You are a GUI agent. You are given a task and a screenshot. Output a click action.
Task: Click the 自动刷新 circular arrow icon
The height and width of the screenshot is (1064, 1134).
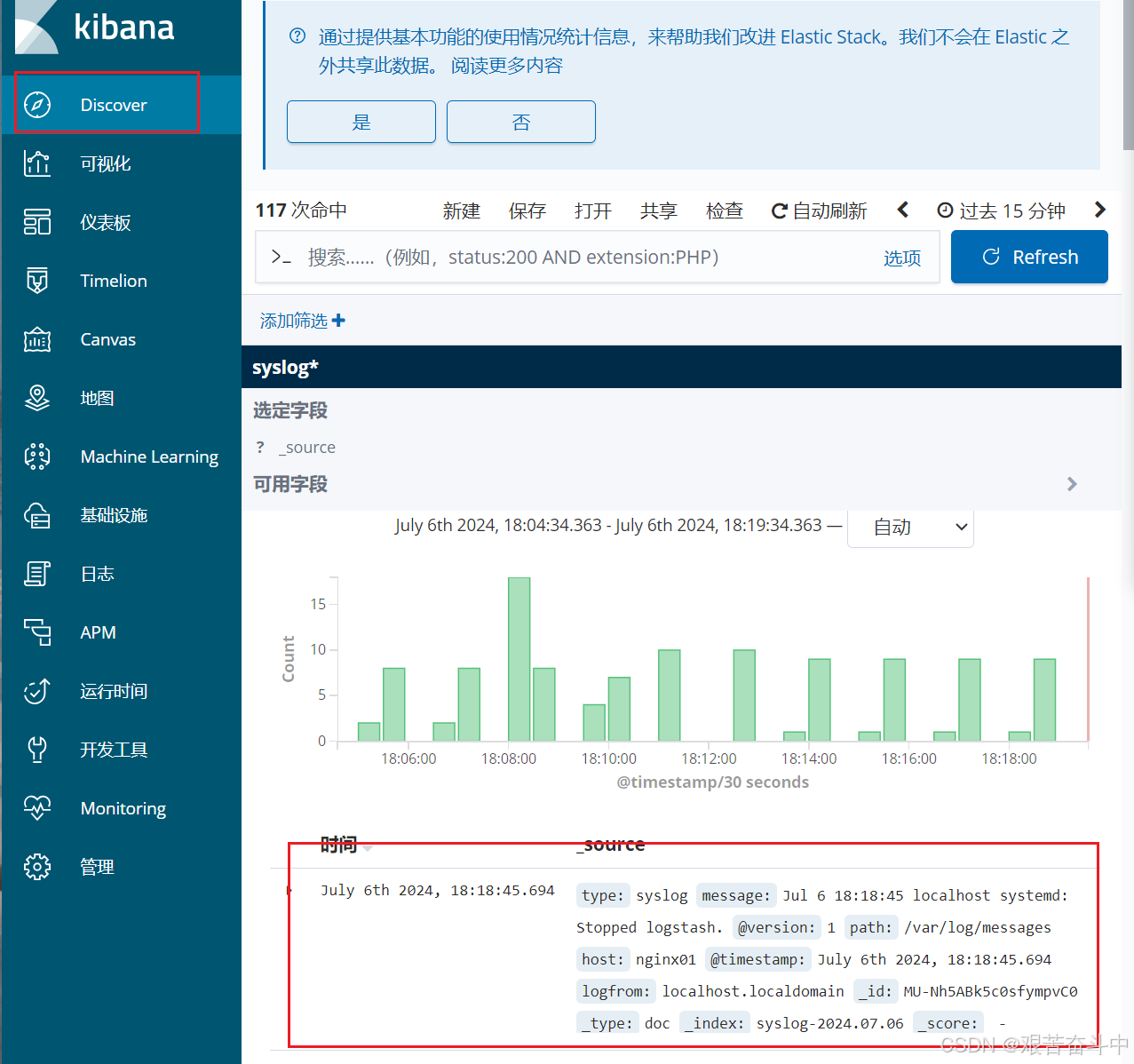click(x=780, y=210)
